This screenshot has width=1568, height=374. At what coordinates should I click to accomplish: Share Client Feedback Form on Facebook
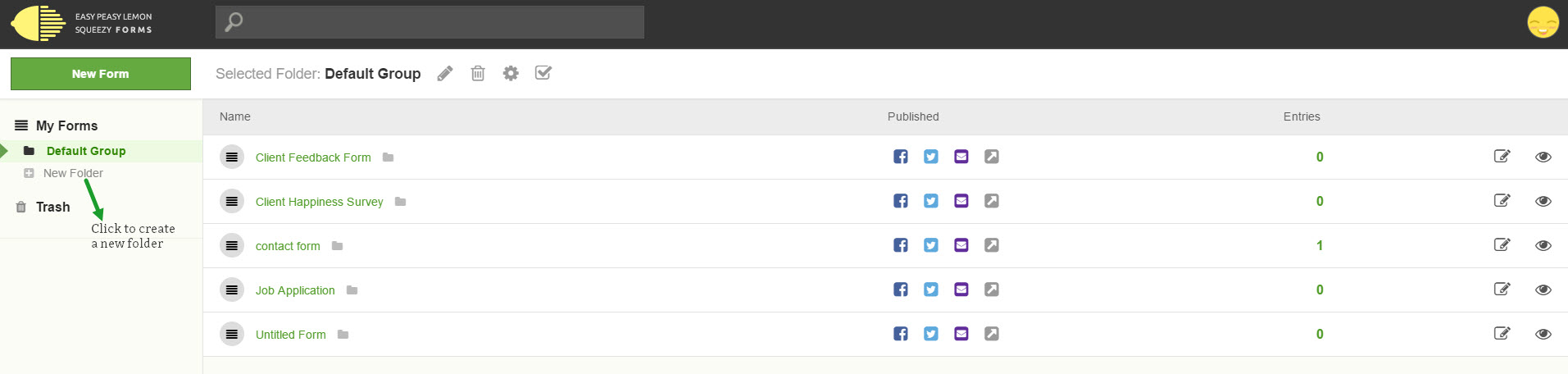click(x=901, y=157)
